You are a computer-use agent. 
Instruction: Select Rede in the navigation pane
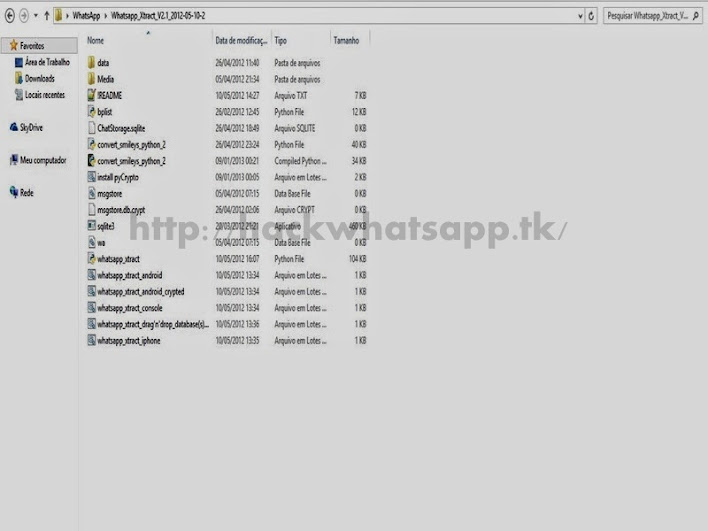(21, 193)
